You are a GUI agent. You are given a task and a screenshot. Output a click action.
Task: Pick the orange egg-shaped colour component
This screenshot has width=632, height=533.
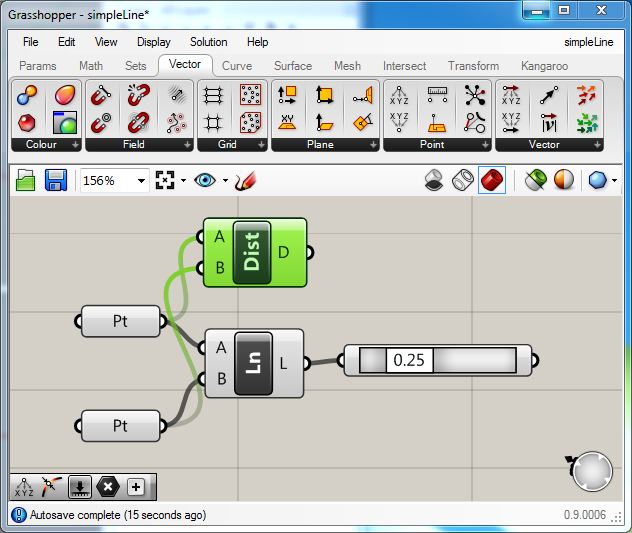tap(65, 95)
